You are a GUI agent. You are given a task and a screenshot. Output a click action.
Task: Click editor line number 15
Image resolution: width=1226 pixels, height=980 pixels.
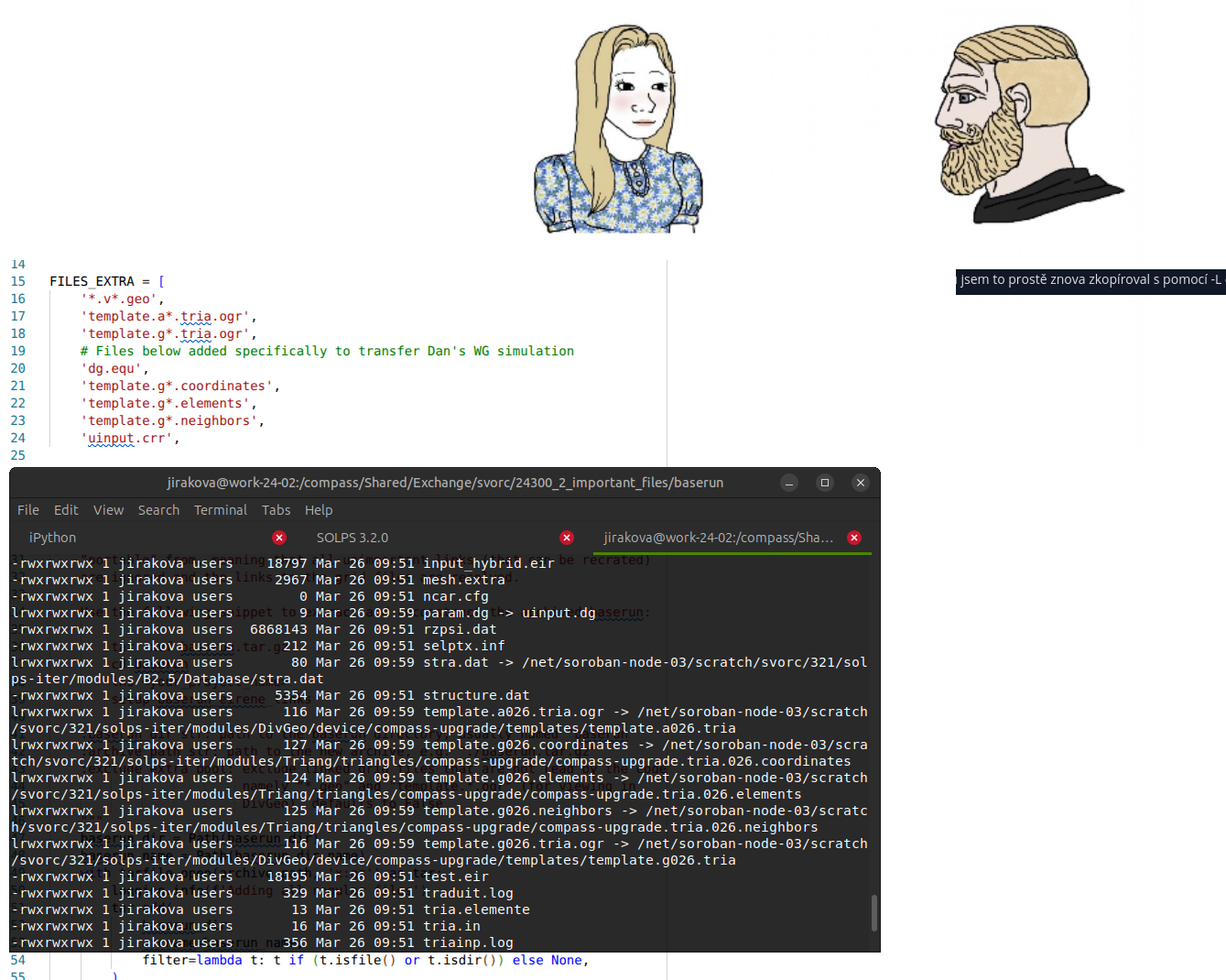tap(18, 281)
